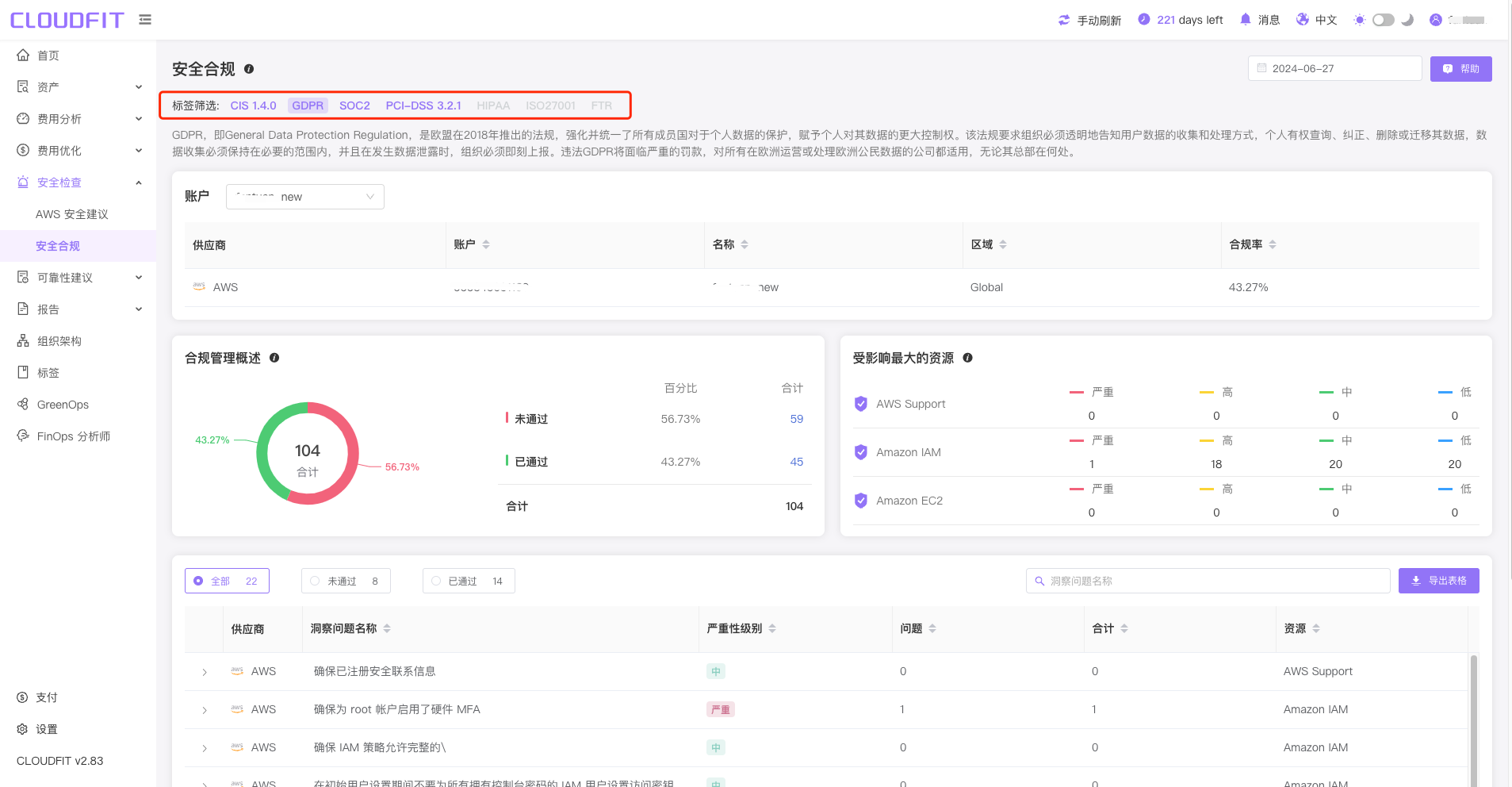Click the days-left clock icon

tap(1144, 19)
